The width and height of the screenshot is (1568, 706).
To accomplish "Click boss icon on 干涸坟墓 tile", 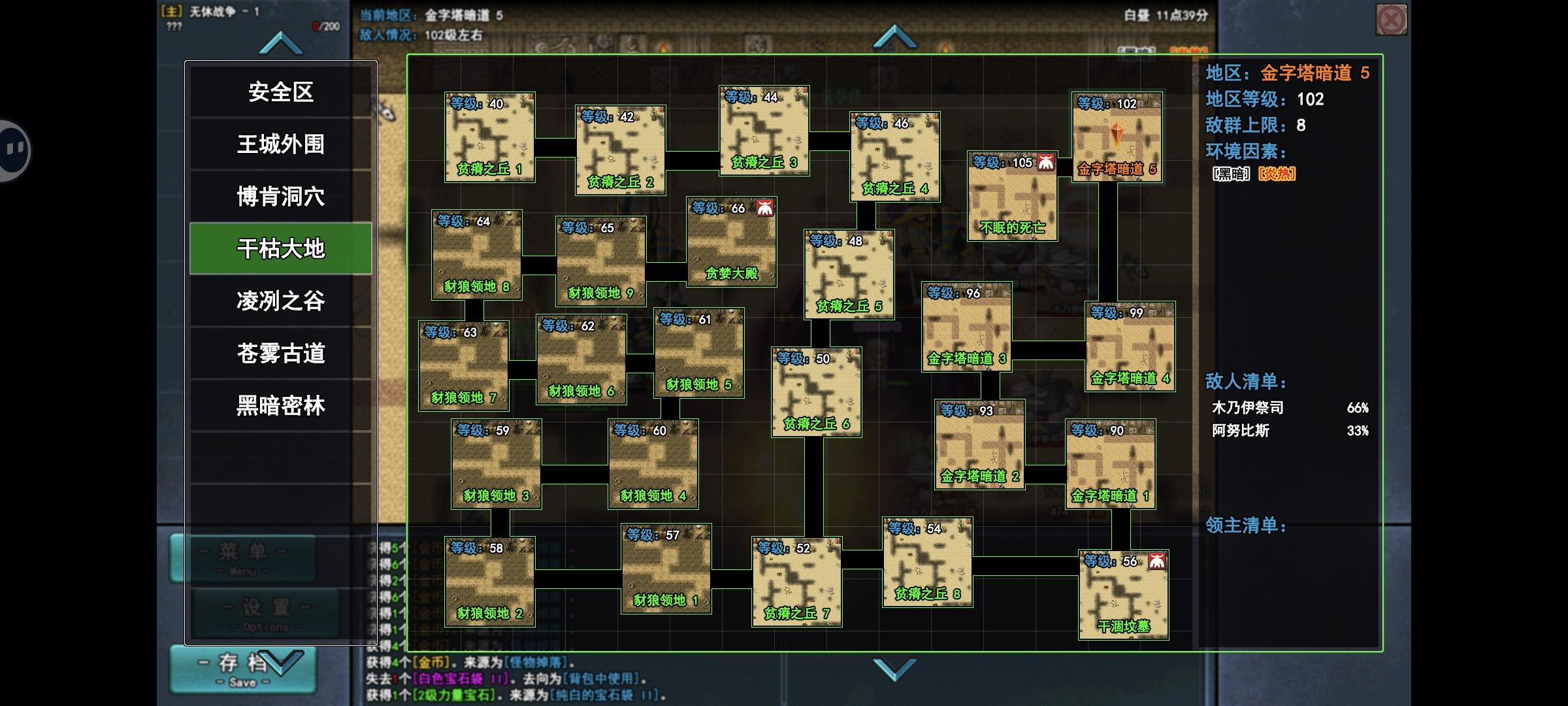I will (x=1157, y=561).
